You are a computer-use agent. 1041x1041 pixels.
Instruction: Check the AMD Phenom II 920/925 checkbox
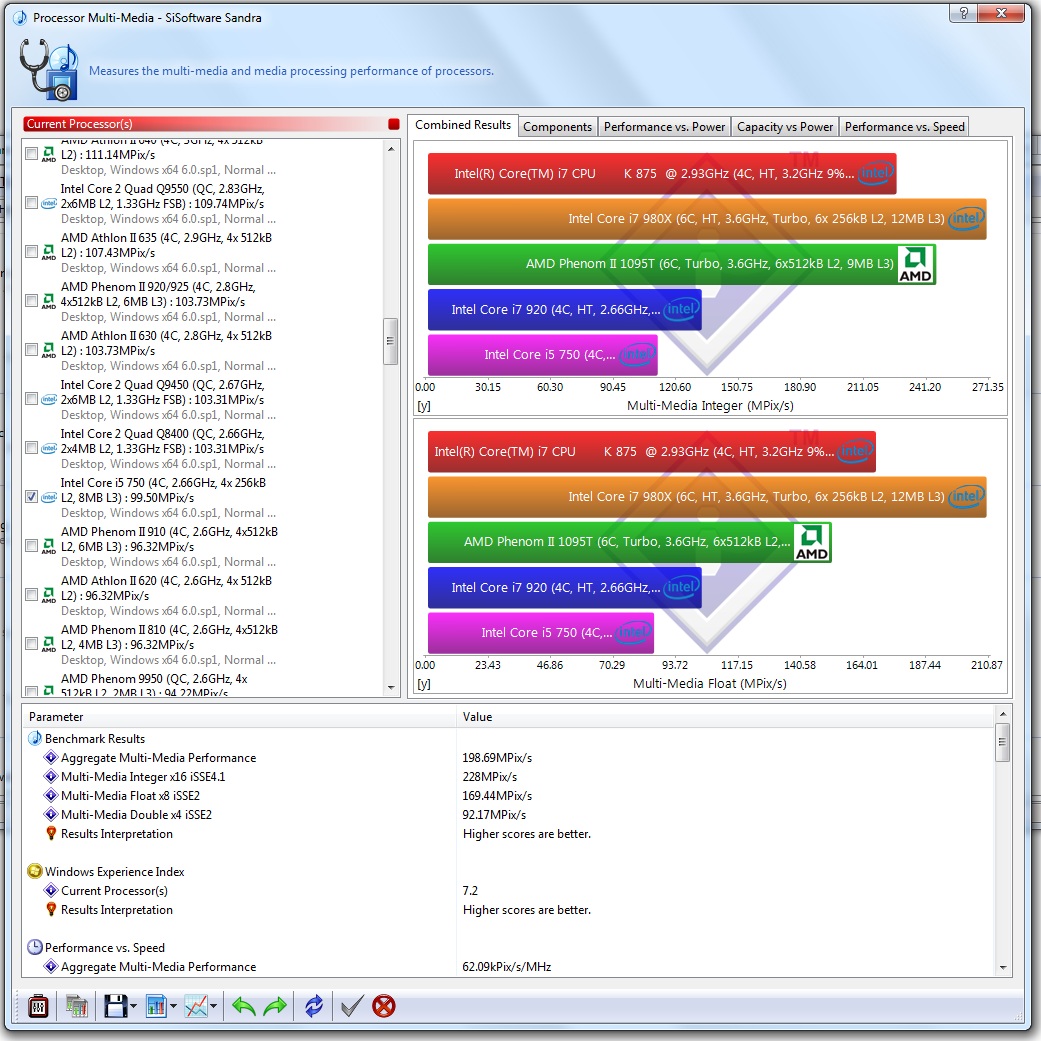[x=31, y=301]
